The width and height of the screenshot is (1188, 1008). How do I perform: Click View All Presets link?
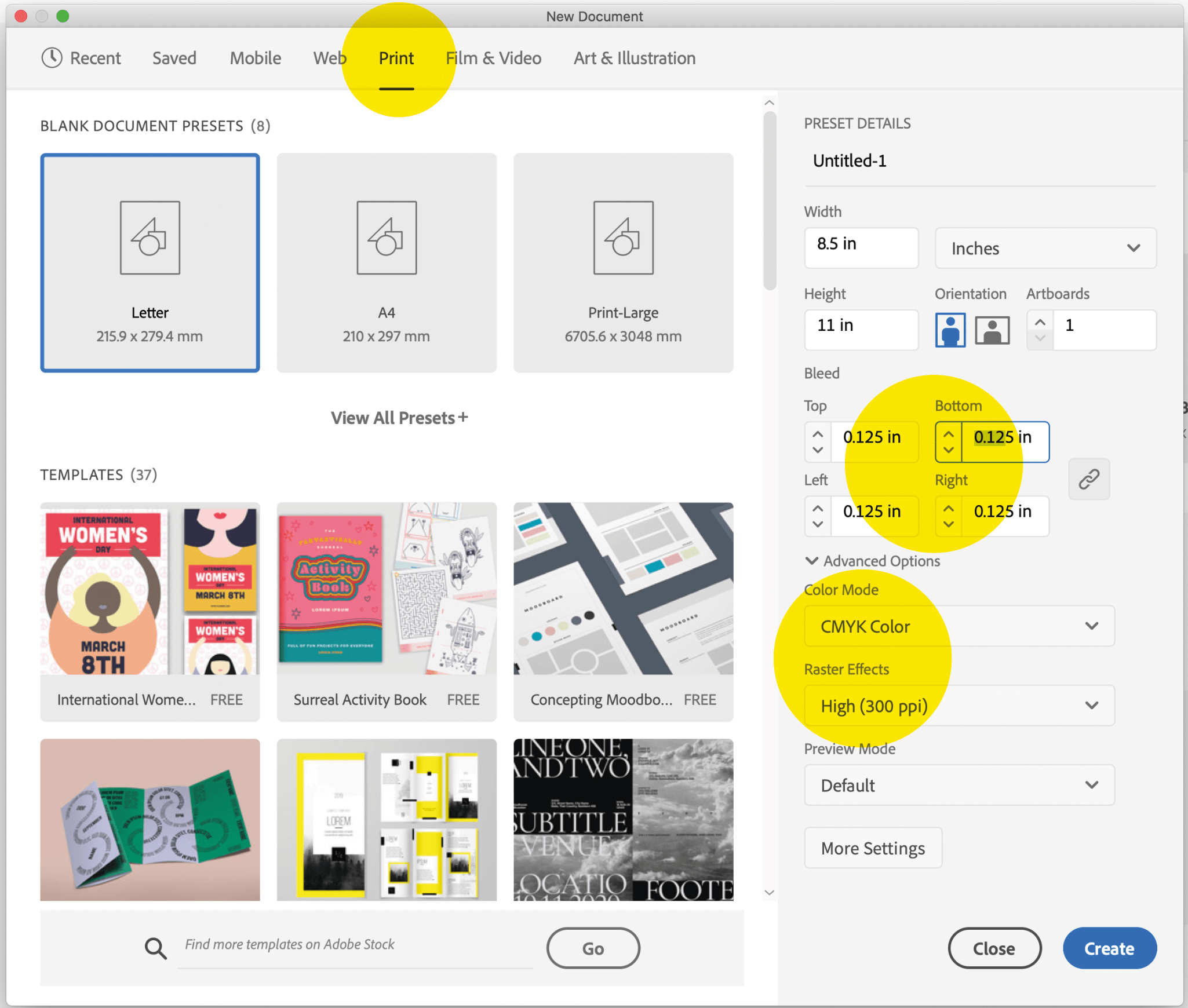pos(399,418)
